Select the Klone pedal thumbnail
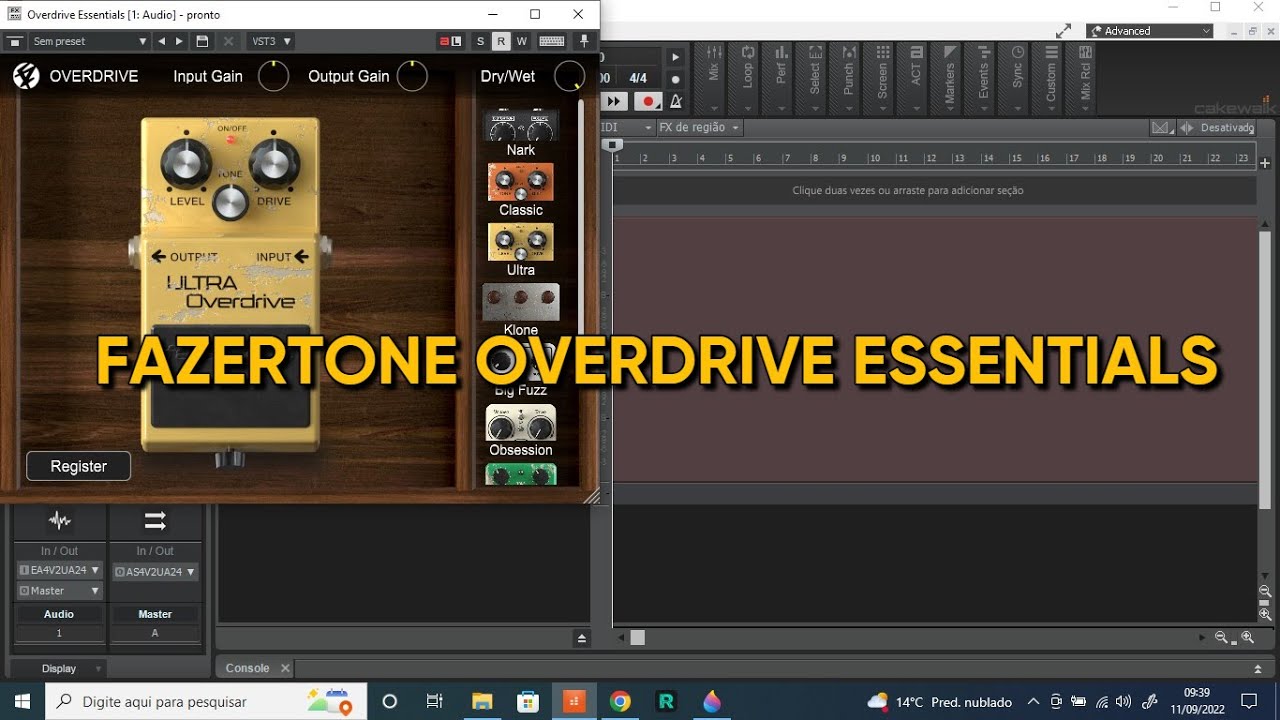 pos(521,302)
